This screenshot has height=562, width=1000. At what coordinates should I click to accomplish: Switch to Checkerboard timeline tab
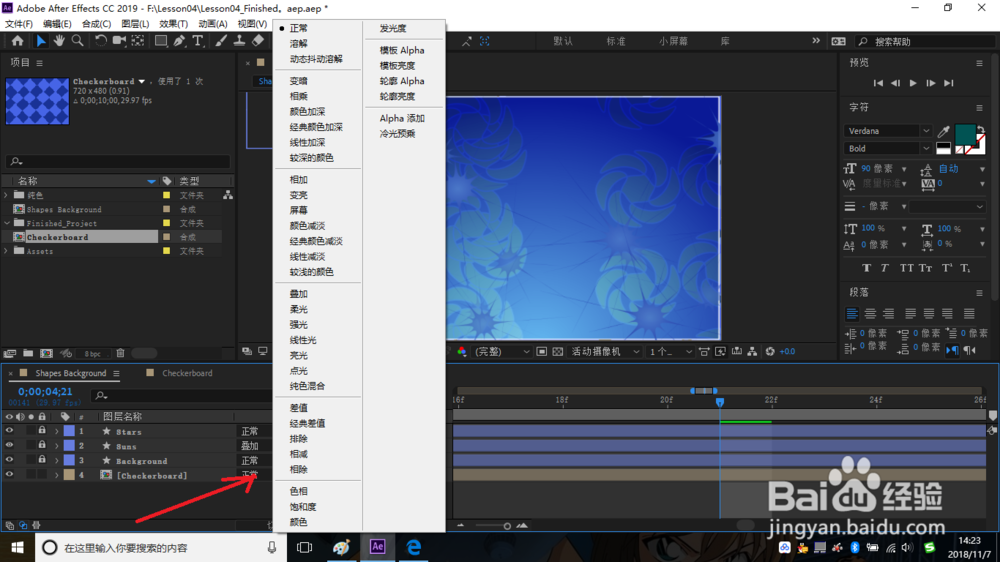(187, 373)
